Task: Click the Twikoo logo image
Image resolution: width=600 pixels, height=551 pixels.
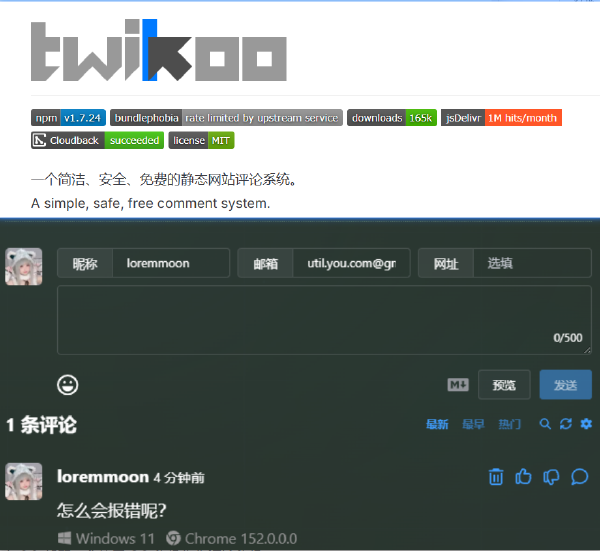Action: [159, 50]
